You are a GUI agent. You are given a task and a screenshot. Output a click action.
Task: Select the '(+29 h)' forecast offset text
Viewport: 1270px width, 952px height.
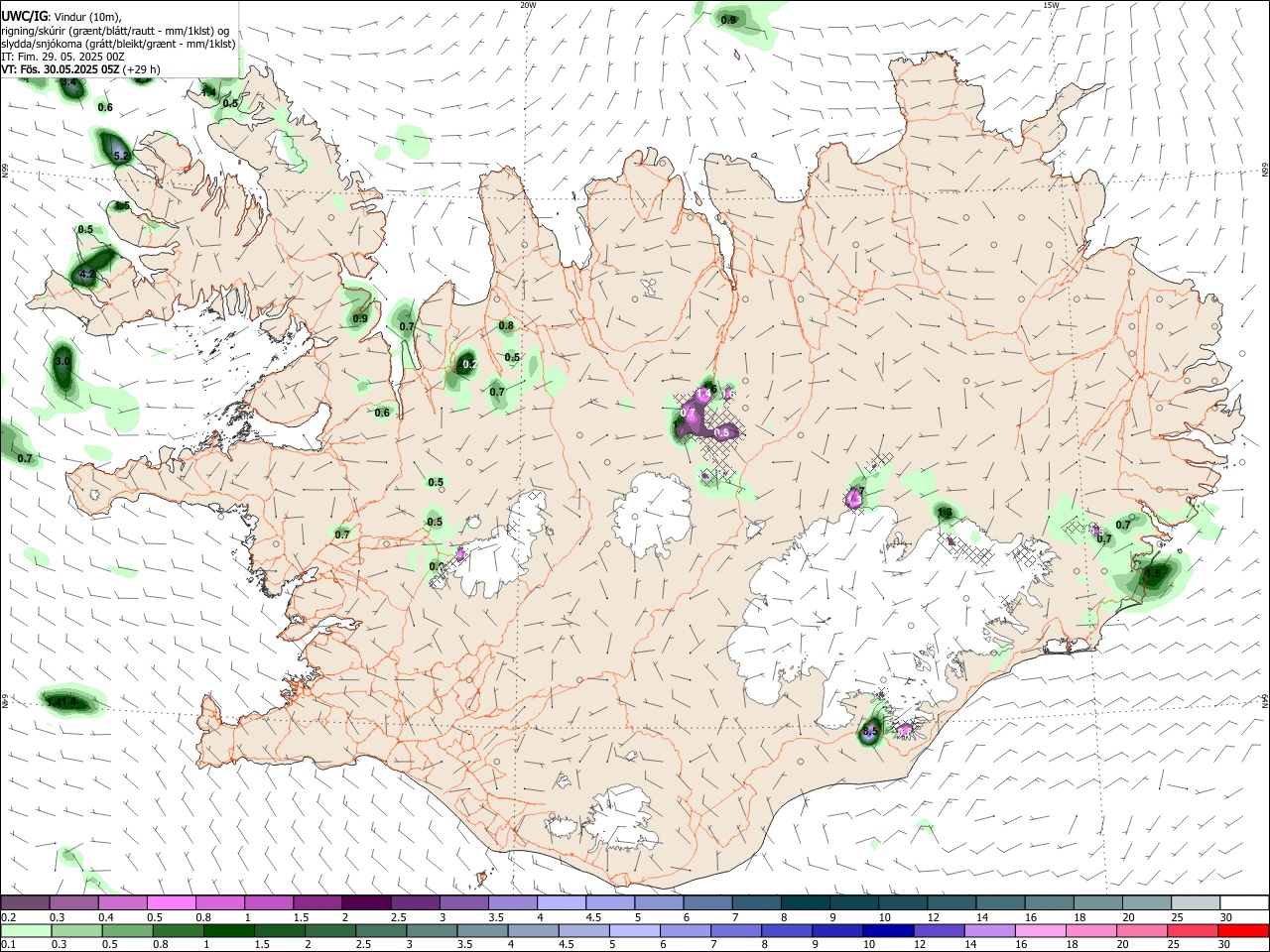[142, 69]
